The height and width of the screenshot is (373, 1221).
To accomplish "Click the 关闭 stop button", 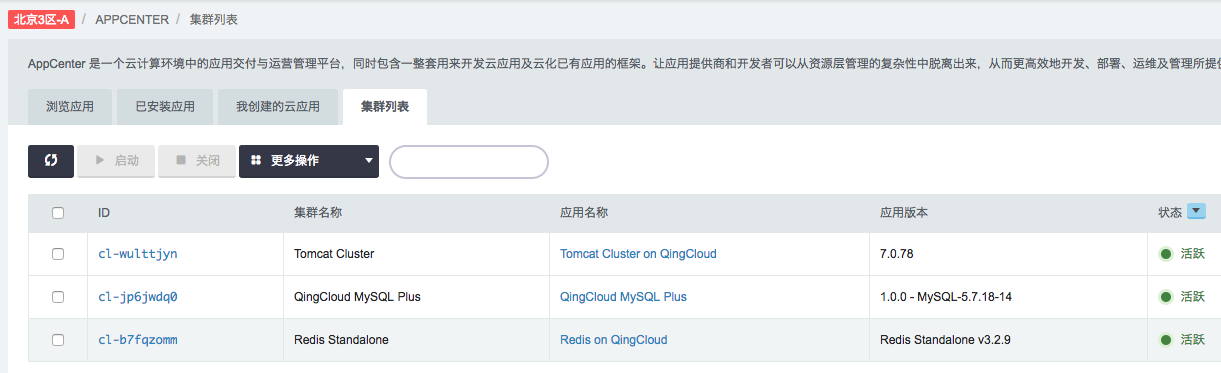I will 197,161.
